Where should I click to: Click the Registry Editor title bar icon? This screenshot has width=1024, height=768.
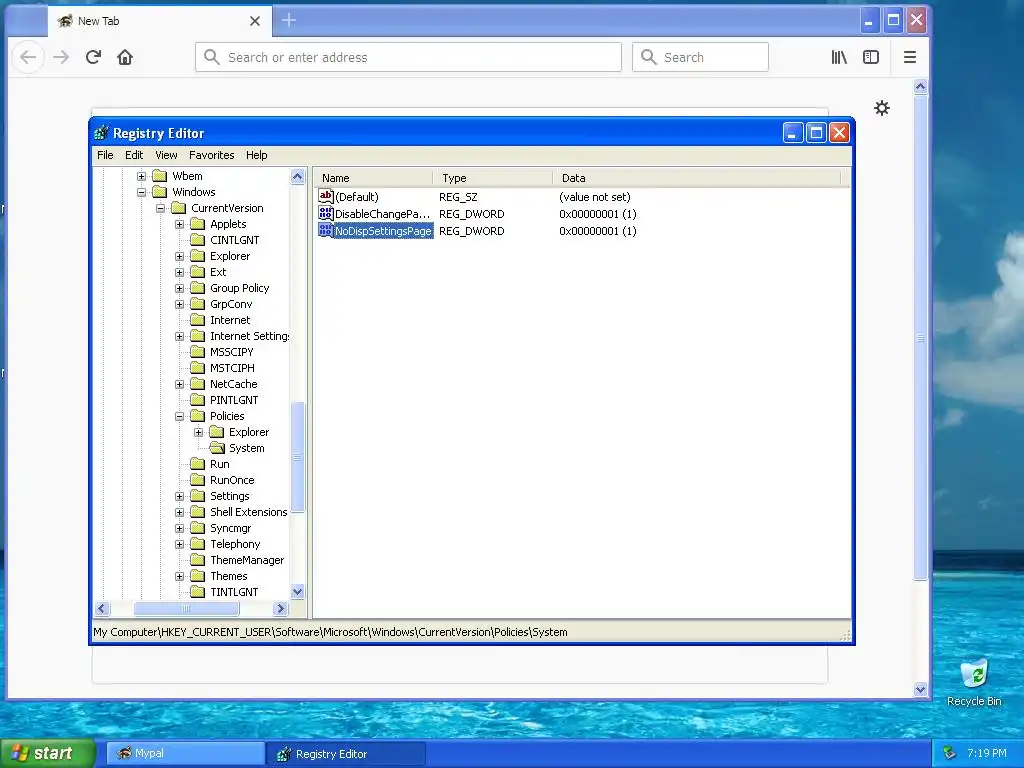point(101,133)
